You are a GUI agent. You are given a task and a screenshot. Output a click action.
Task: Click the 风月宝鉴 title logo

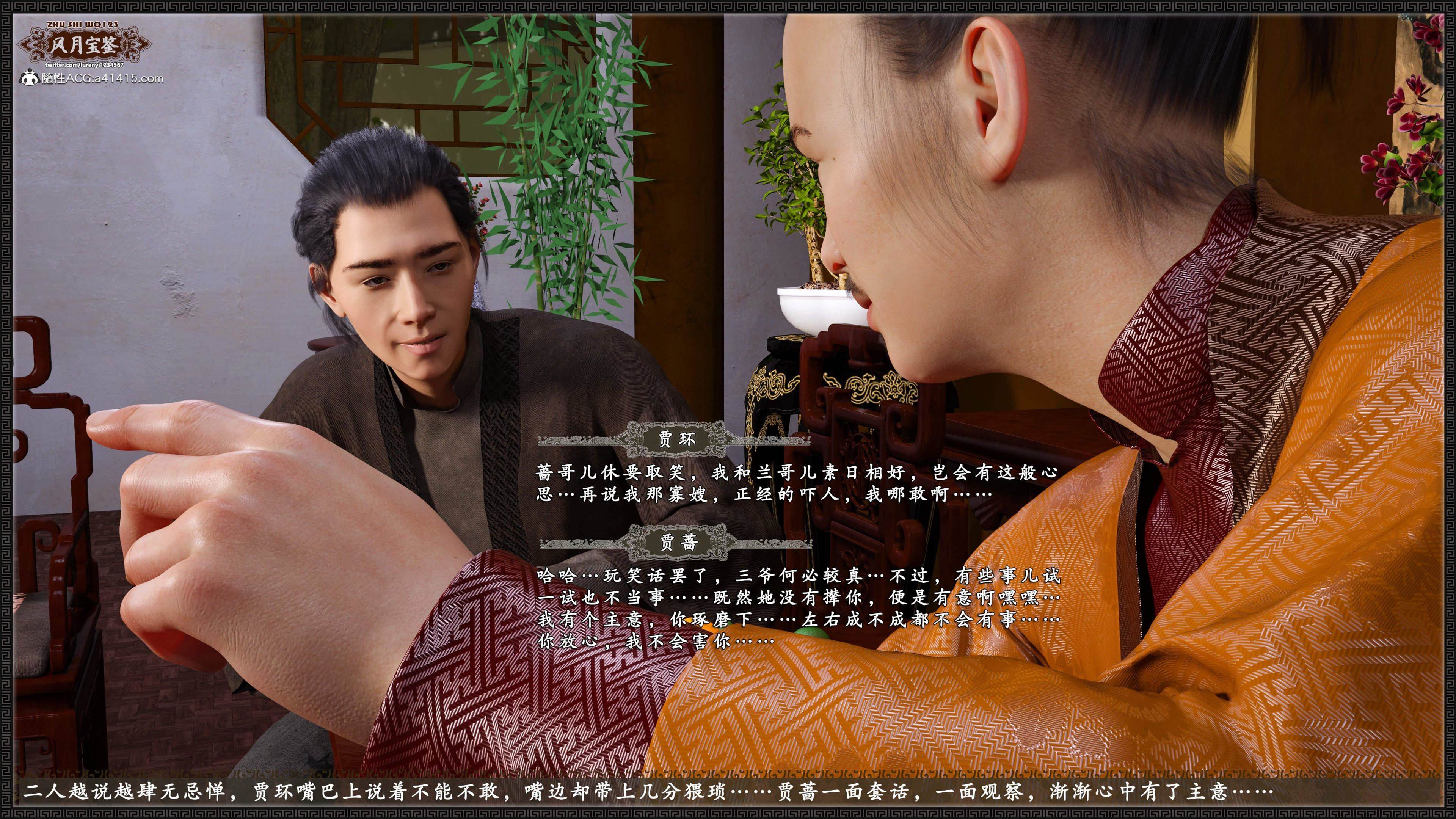click(x=84, y=45)
